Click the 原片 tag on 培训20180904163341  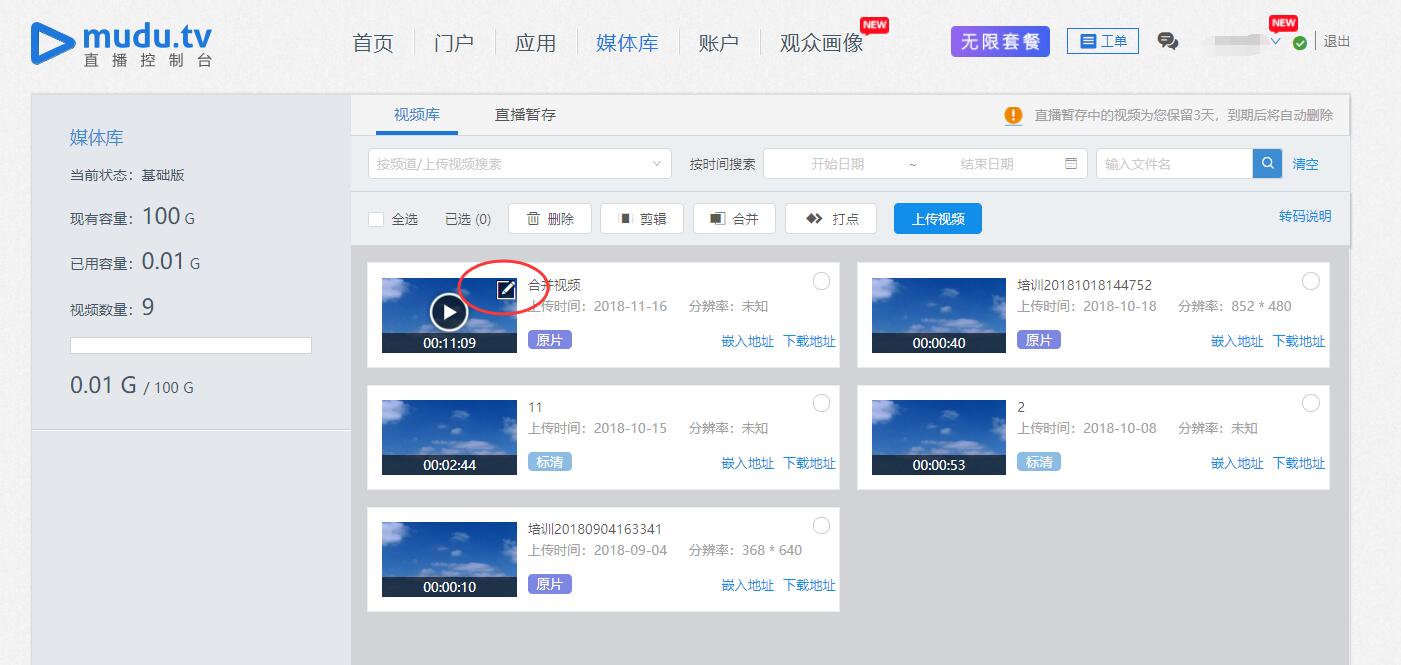click(x=550, y=584)
